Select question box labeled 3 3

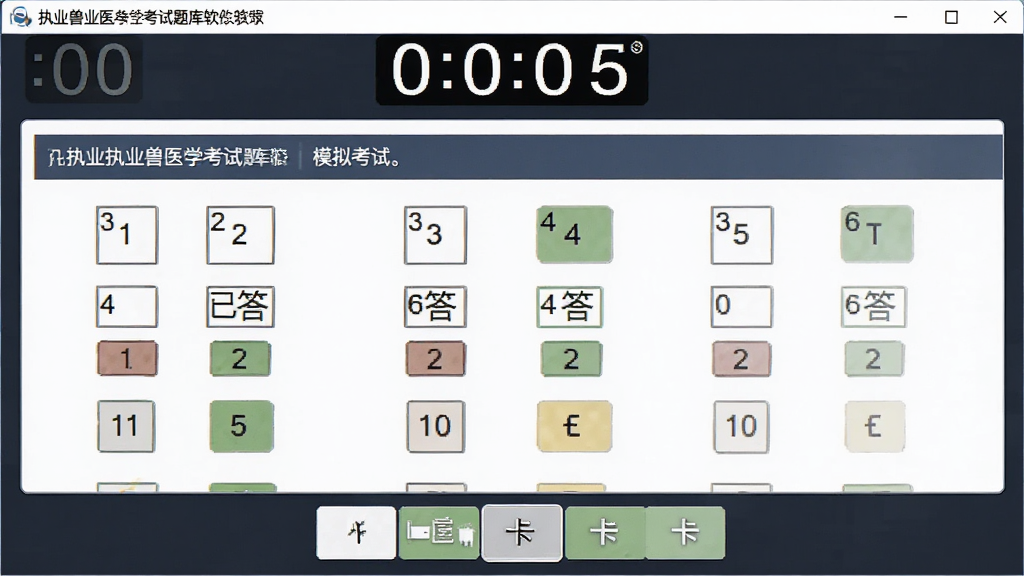click(x=435, y=235)
